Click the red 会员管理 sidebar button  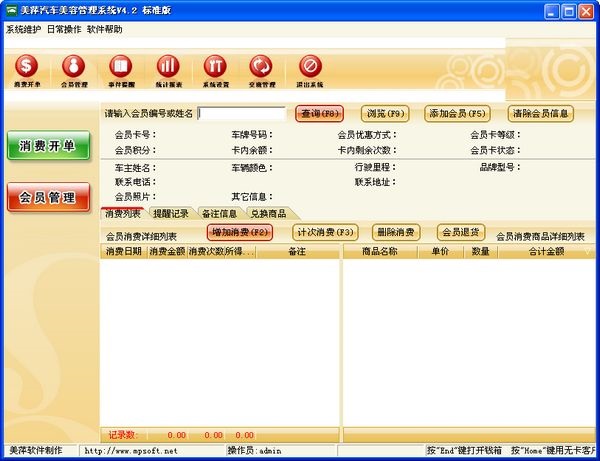48,197
